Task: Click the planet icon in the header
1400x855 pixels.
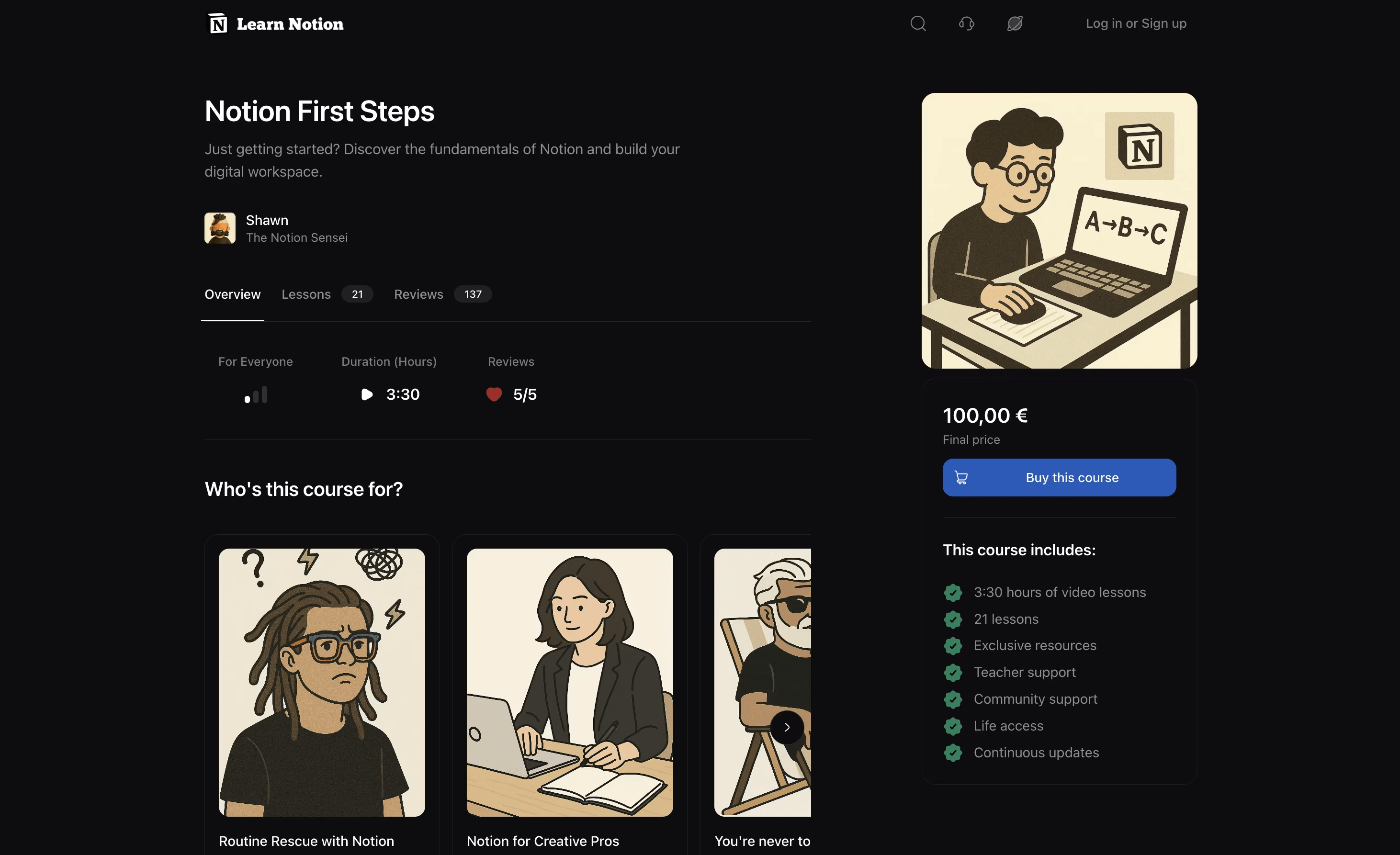Action: [1014, 24]
